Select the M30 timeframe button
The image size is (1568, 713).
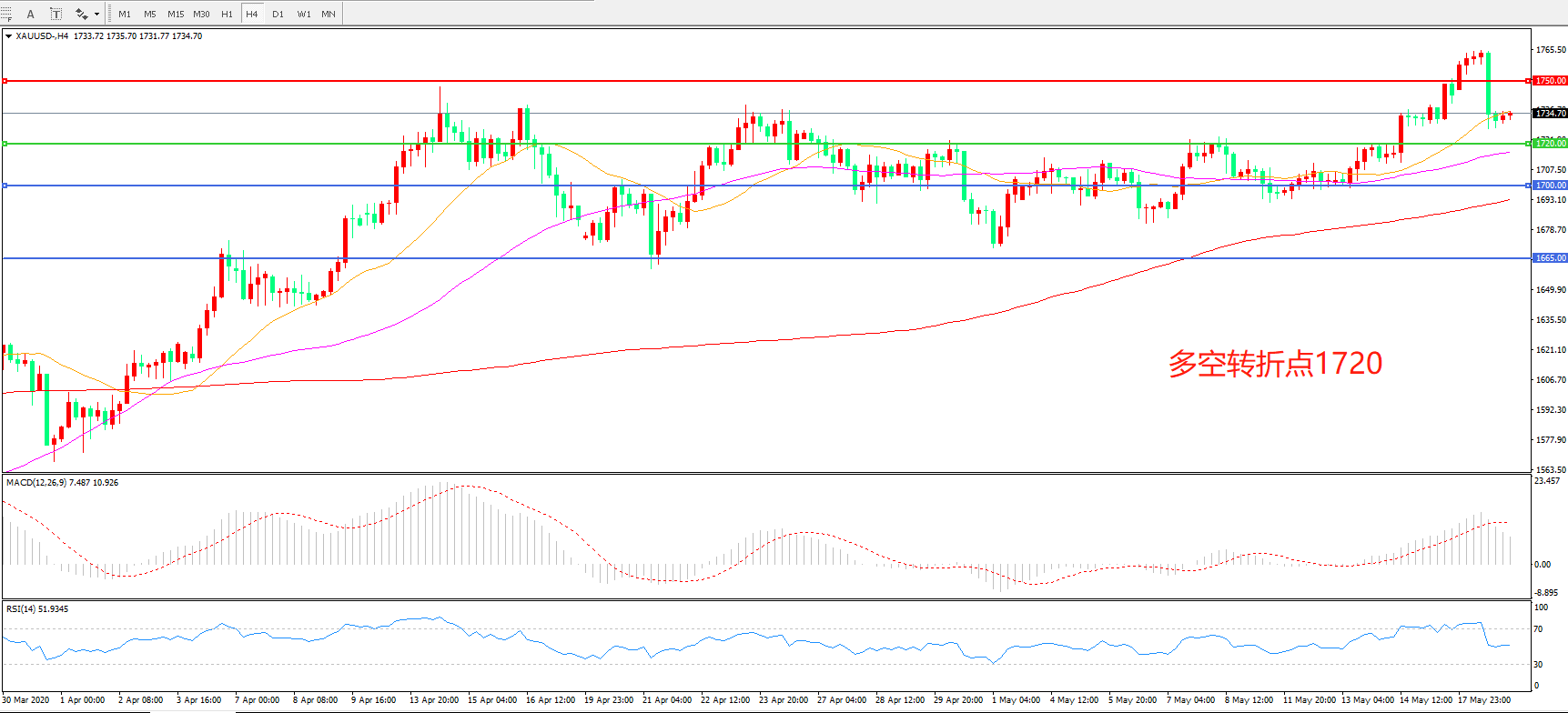click(201, 14)
